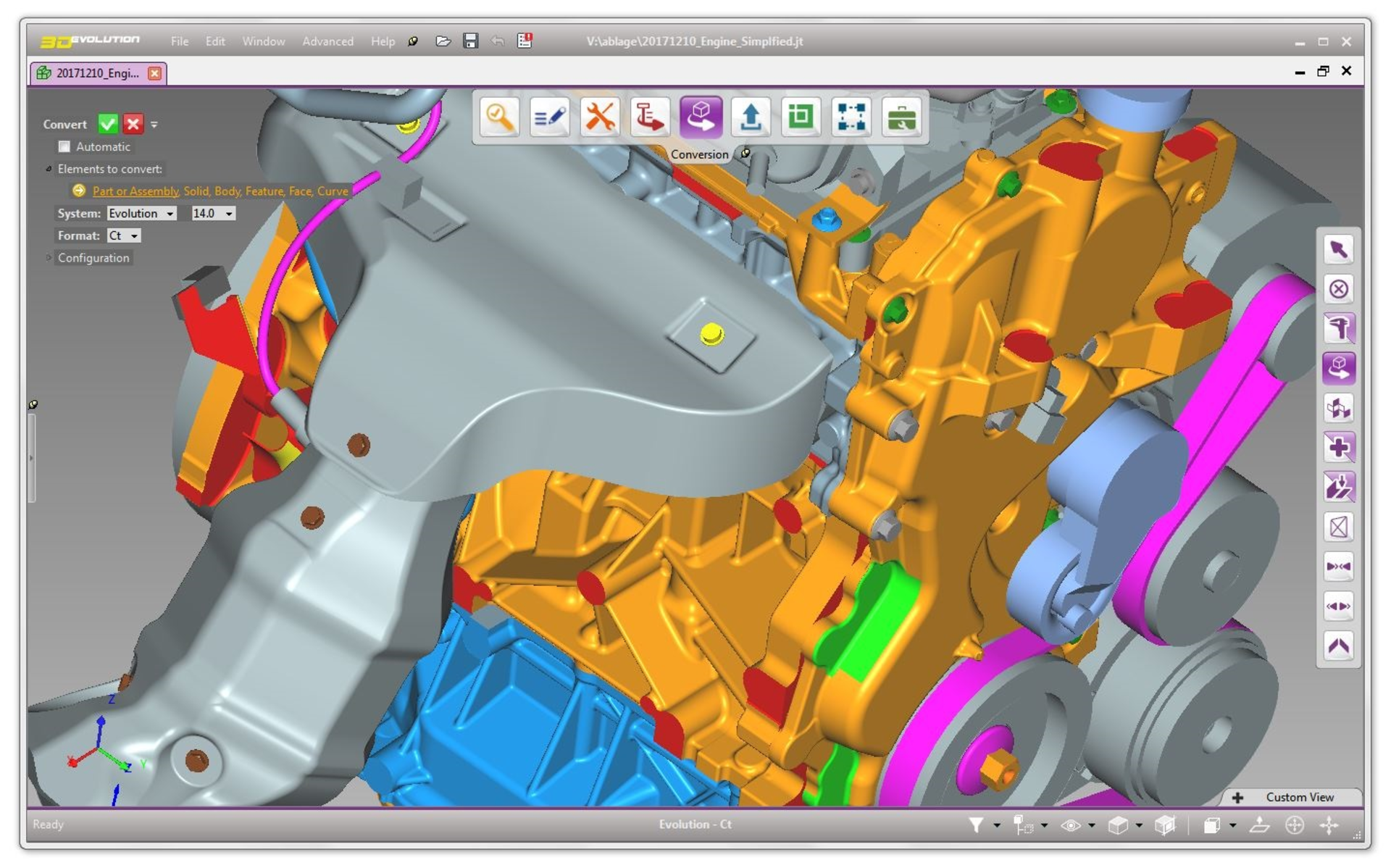
Task: Click the upload arrow export icon
Action: point(751,117)
